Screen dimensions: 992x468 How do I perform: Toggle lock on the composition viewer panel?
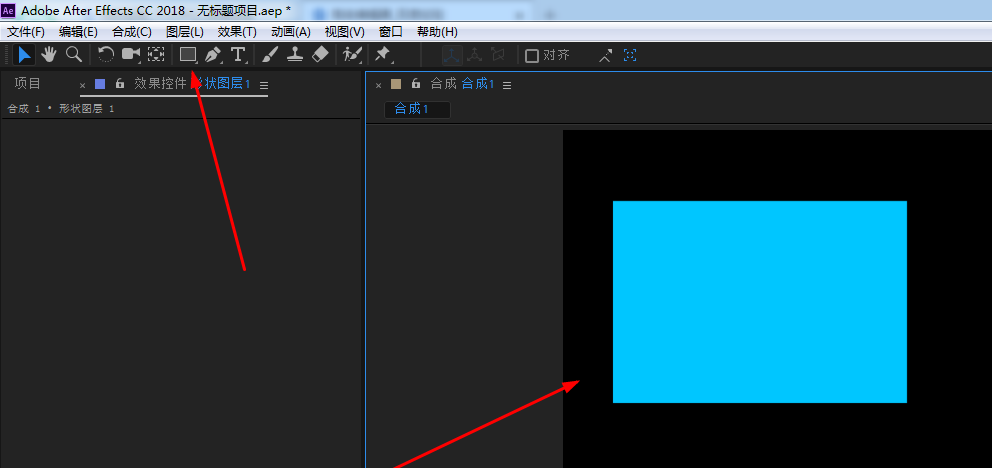415,84
